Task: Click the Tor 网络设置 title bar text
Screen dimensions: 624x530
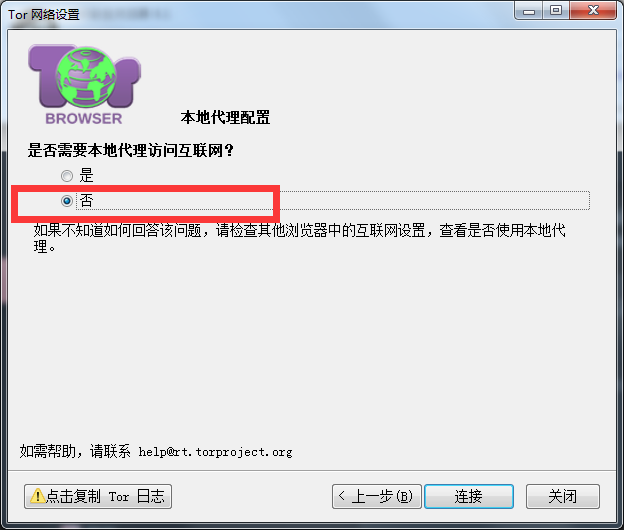Action: point(44,15)
